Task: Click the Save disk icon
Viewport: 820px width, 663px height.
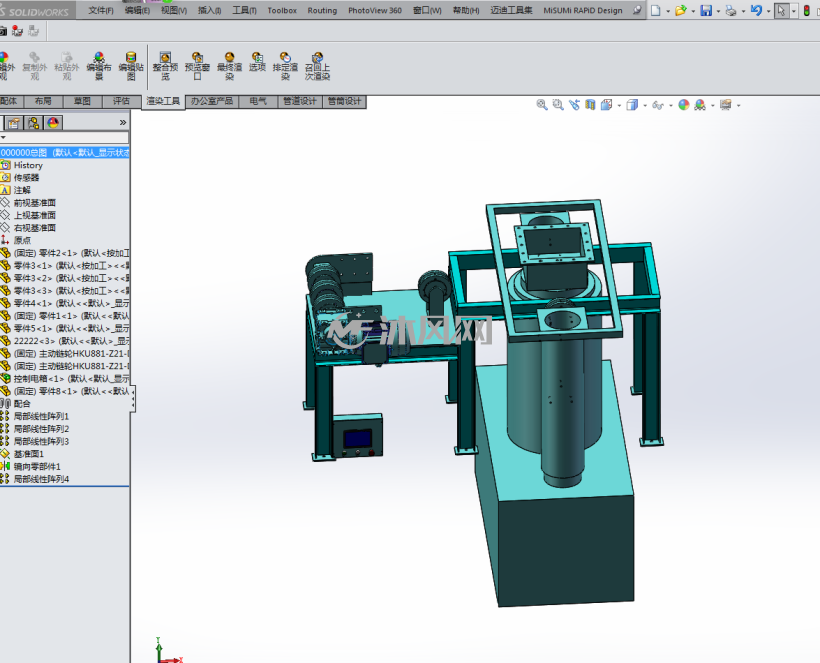Action: [x=706, y=10]
